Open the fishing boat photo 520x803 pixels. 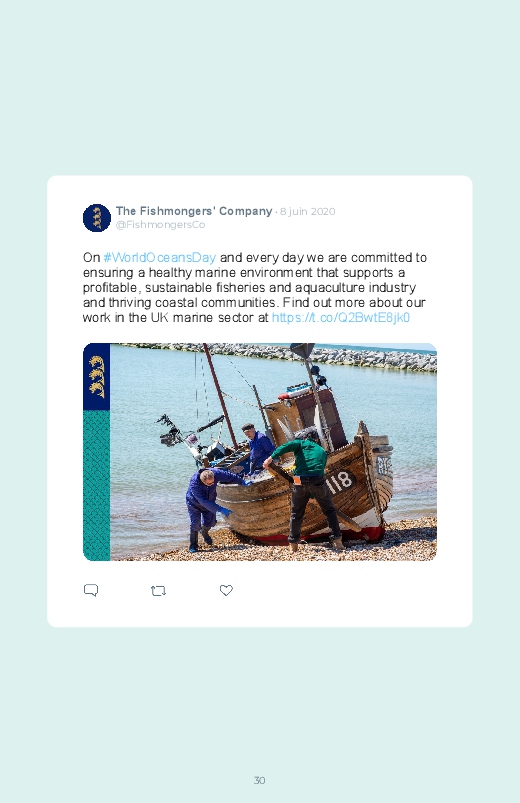pyautogui.click(x=260, y=452)
